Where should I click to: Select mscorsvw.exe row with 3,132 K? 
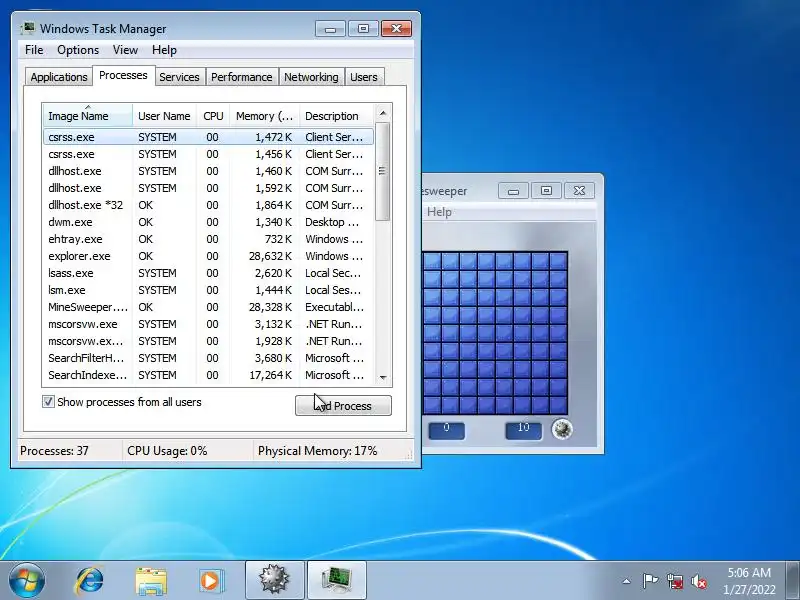pyautogui.click(x=208, y=324)
